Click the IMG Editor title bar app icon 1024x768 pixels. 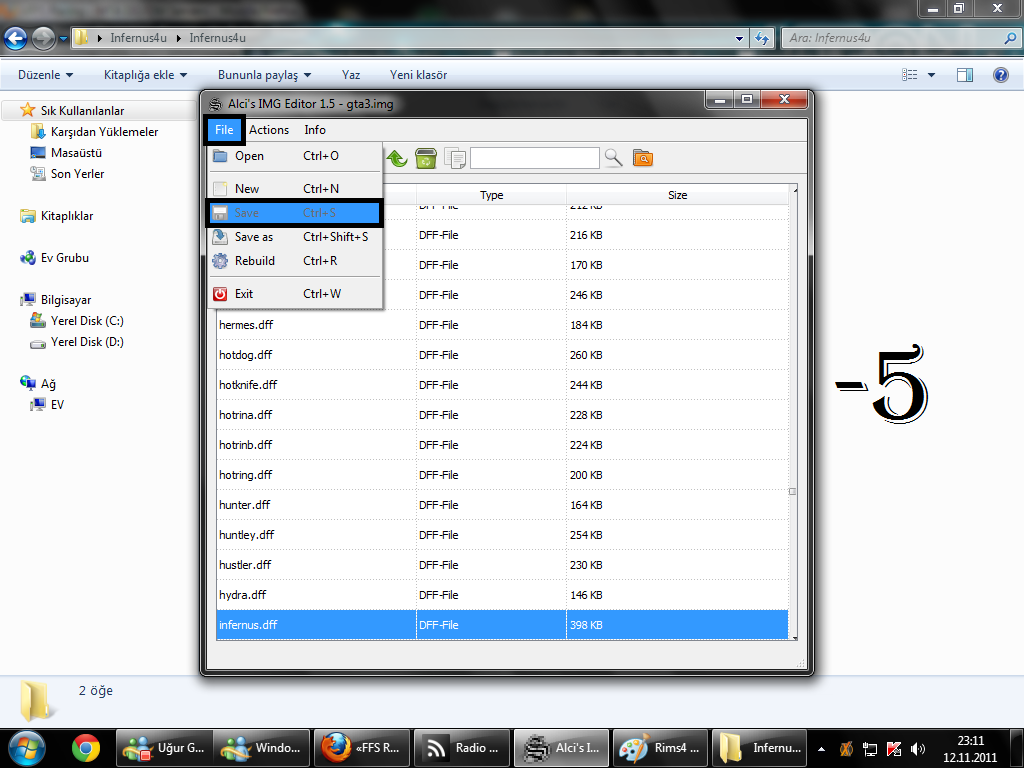[x=216, y=104]
